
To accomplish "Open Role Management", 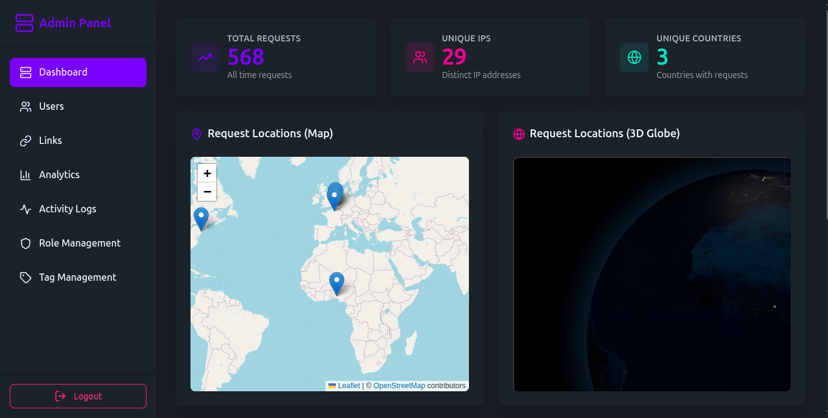I will coord(78,243).
